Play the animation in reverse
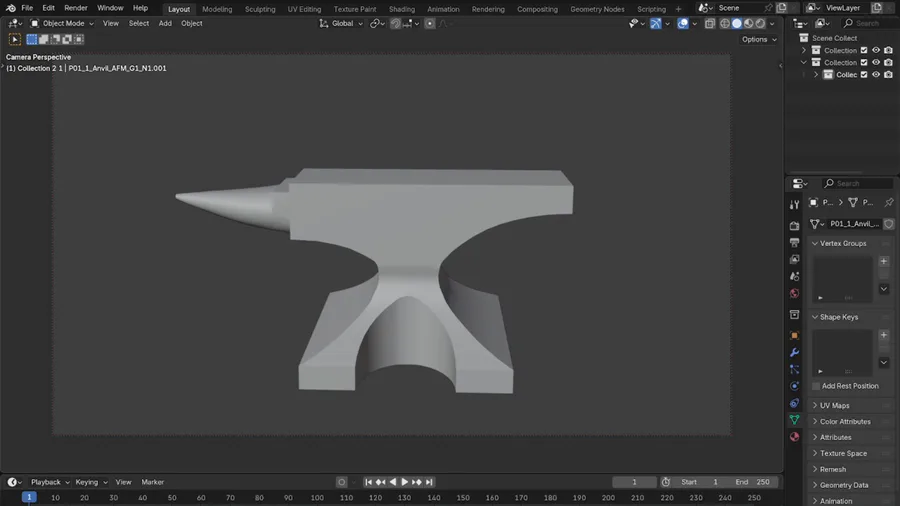 pyautogui.click(x=393, y=482)
